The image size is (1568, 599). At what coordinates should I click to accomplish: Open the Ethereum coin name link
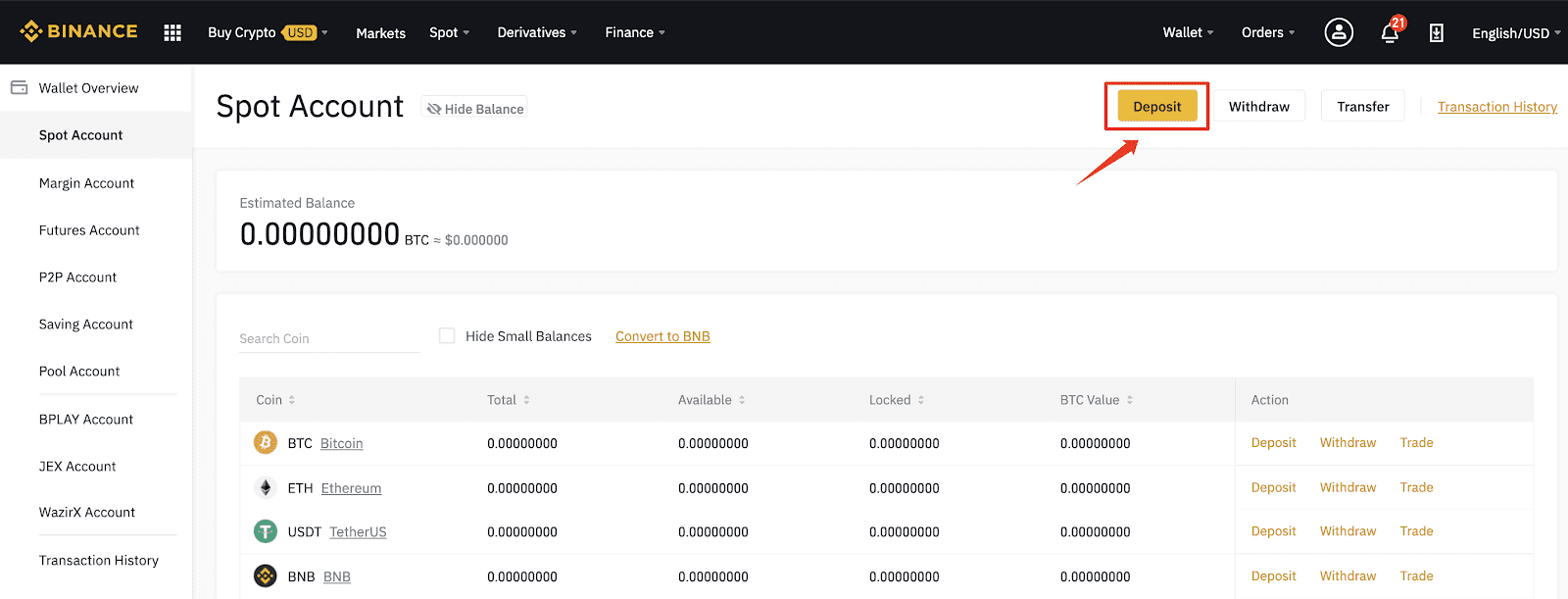[351, 488]
